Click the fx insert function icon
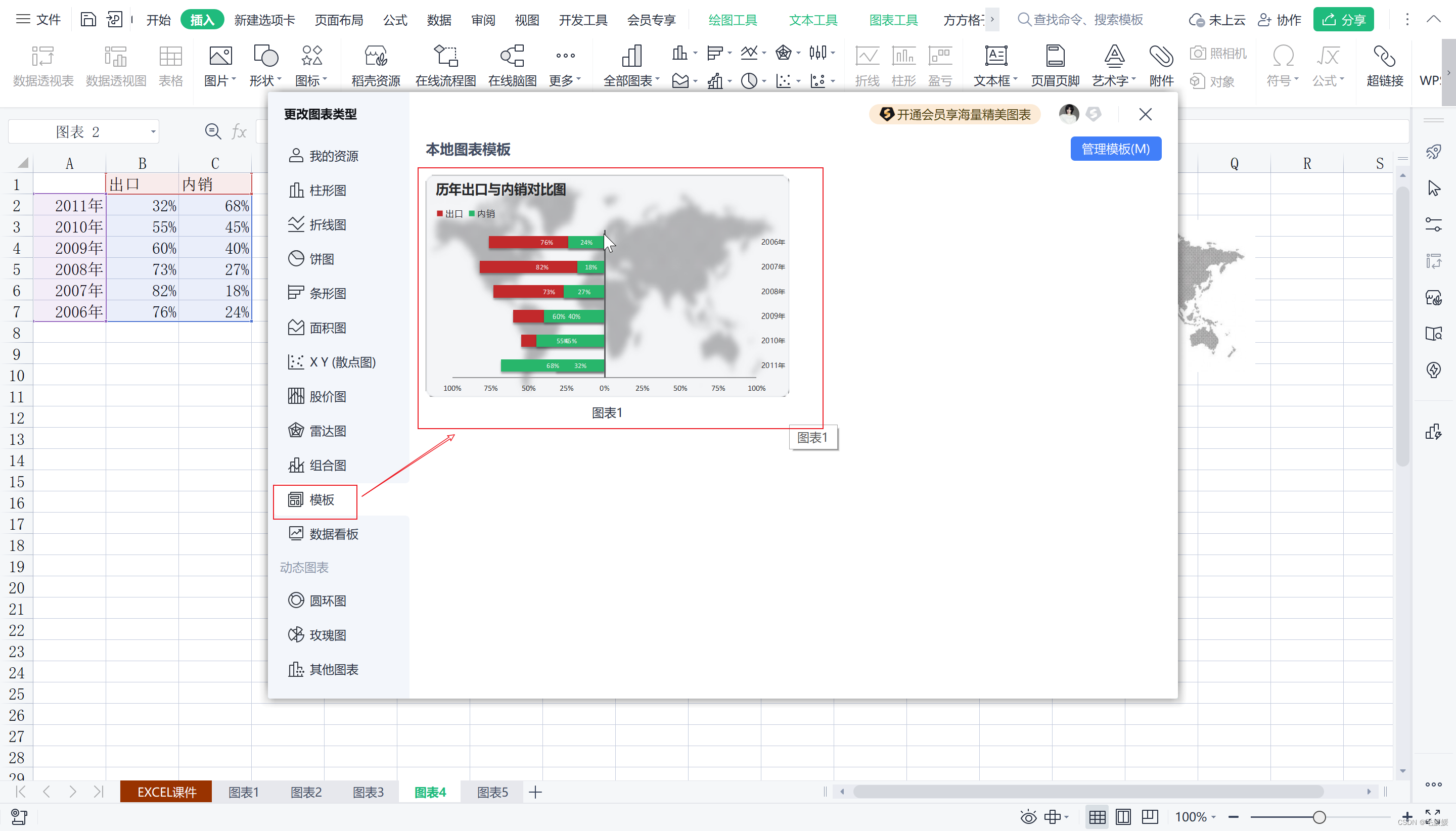 click(239, 132)
